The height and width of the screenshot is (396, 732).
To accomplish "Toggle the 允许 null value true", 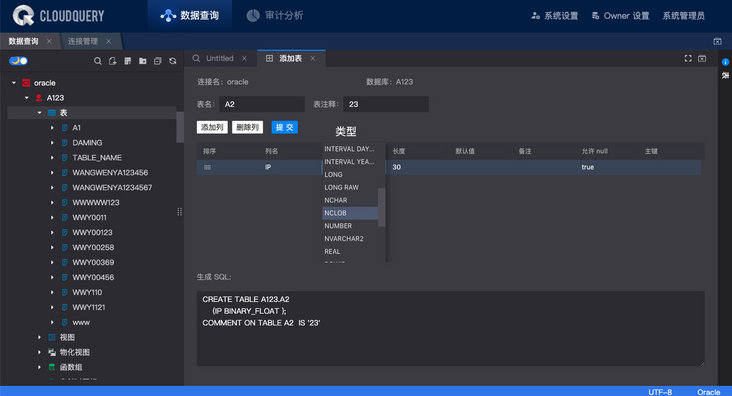I will [587, 167].
